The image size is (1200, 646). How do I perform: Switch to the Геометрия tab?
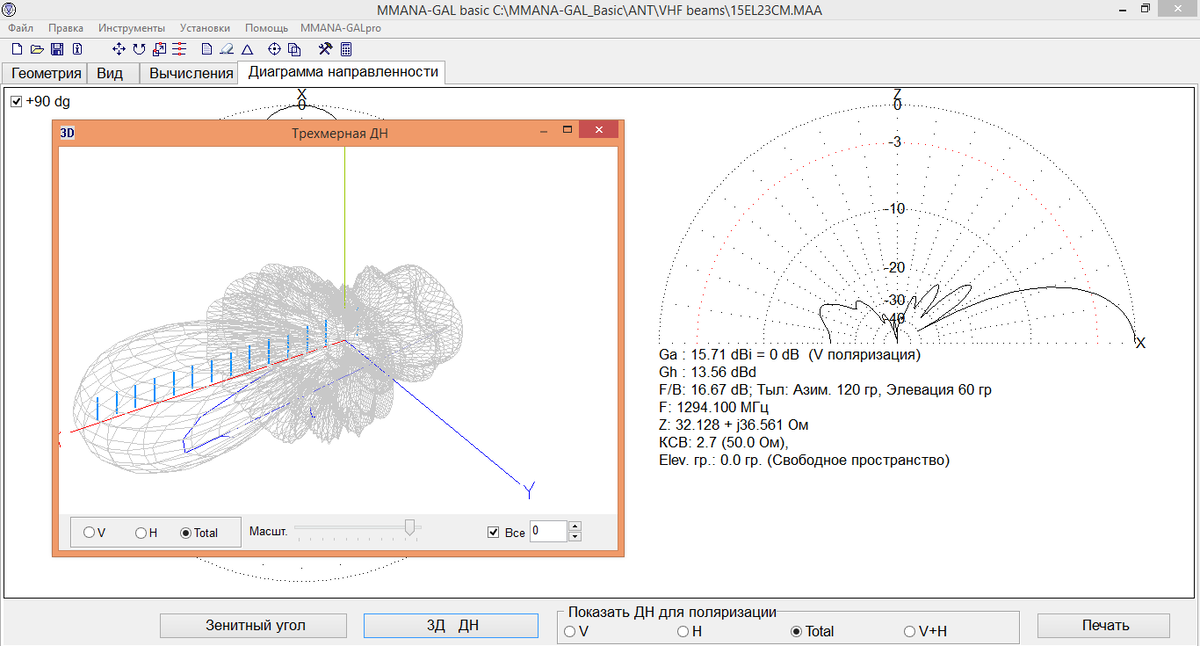pyautogui.click(x=45, y=73)
